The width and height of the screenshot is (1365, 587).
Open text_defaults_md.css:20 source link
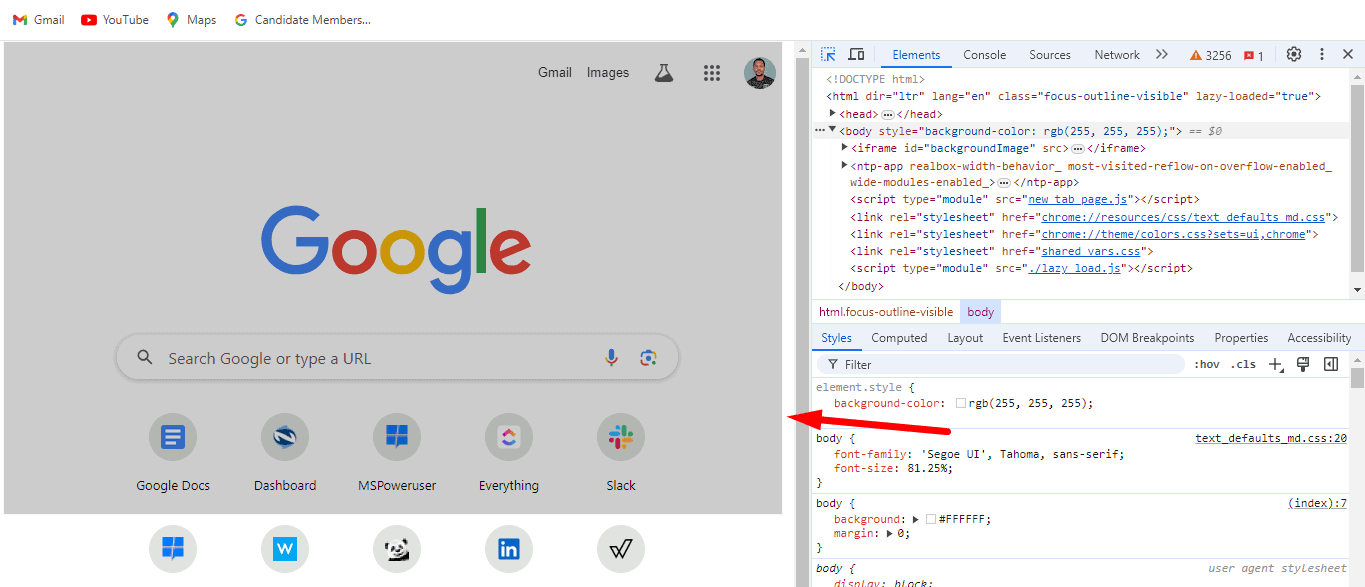(1271, 438)
